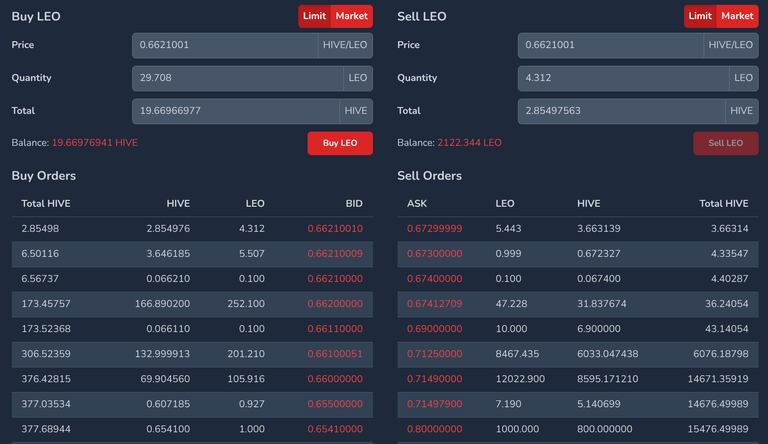Click buy order HIVE value 166.890200

click(162, 303)
